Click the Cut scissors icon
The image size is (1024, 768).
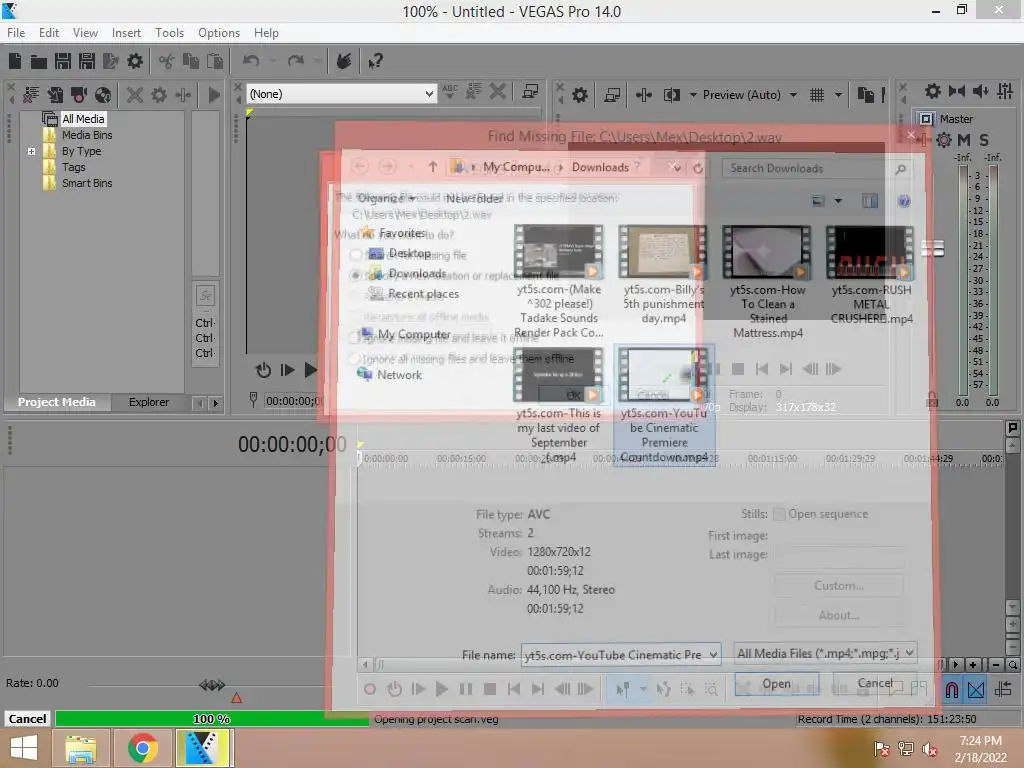167,61
